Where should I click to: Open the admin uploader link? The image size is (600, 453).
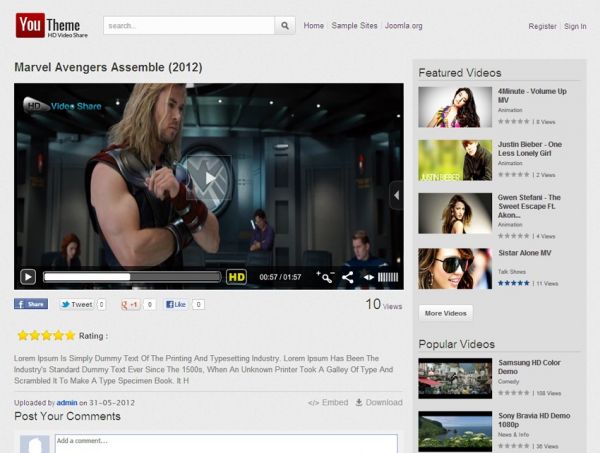pyautogui.click(x=67, y=402)
